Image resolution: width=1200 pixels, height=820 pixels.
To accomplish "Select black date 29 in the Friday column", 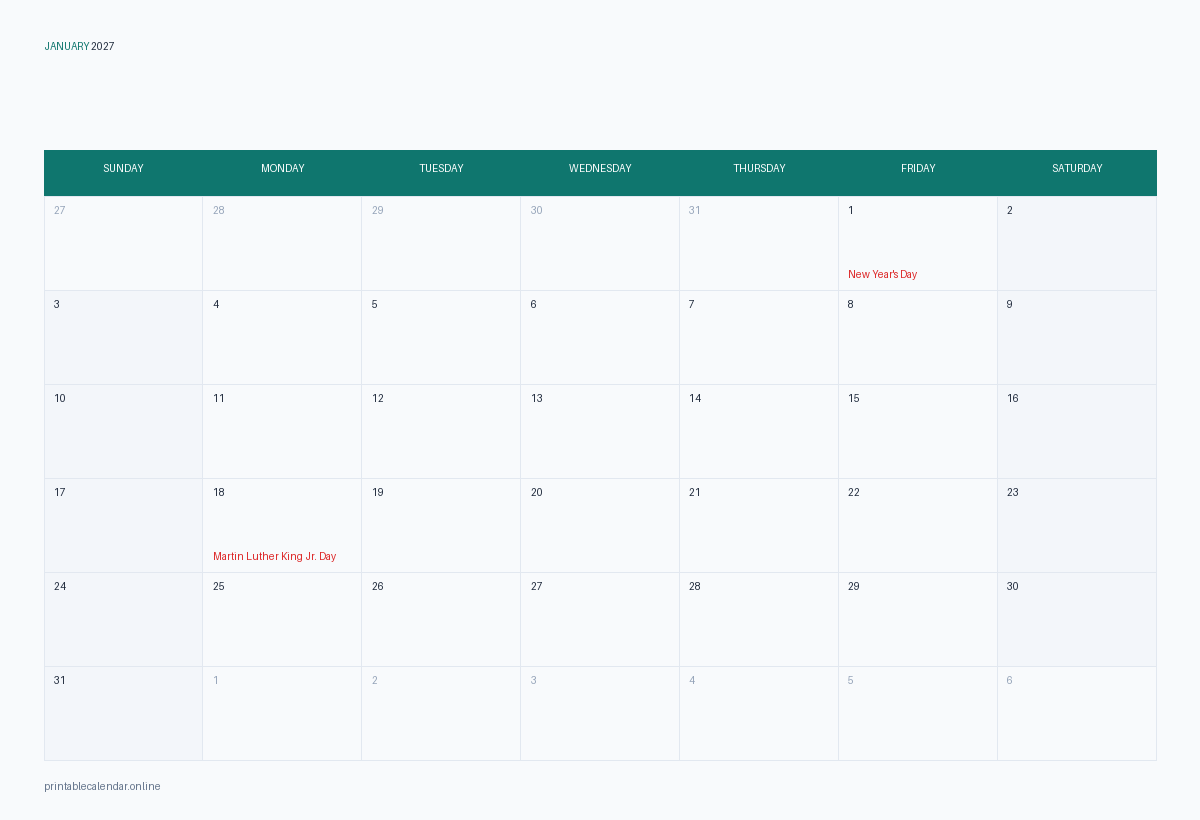I will tap(854, 587).
